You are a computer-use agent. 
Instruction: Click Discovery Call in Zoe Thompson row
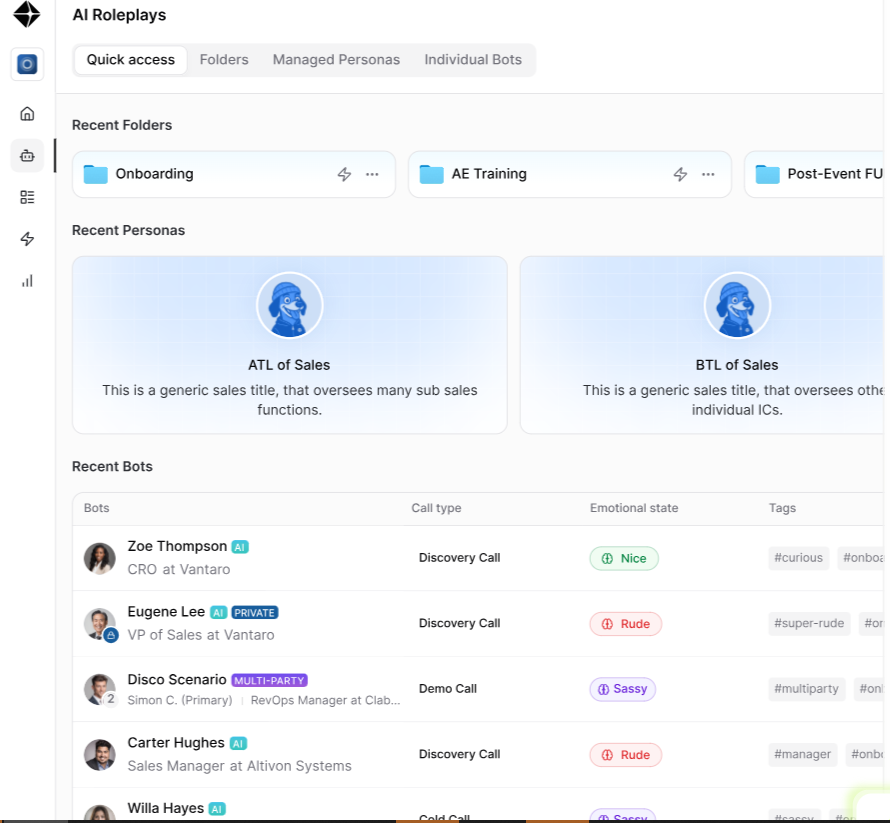pos(459,558)
